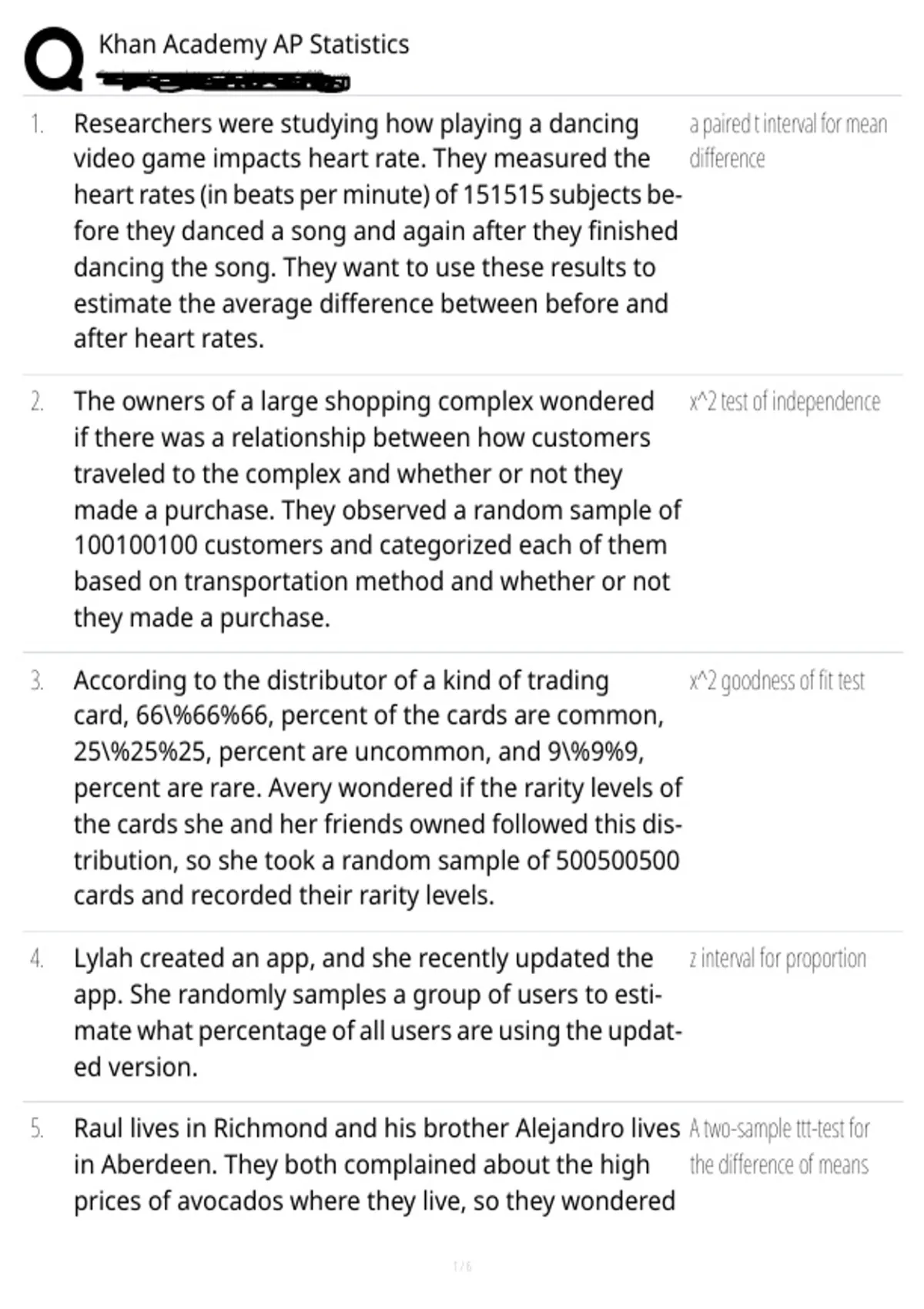Click the 1/6 page indicator
This screenshot has width=924, height=1309.
[462, 1266]
